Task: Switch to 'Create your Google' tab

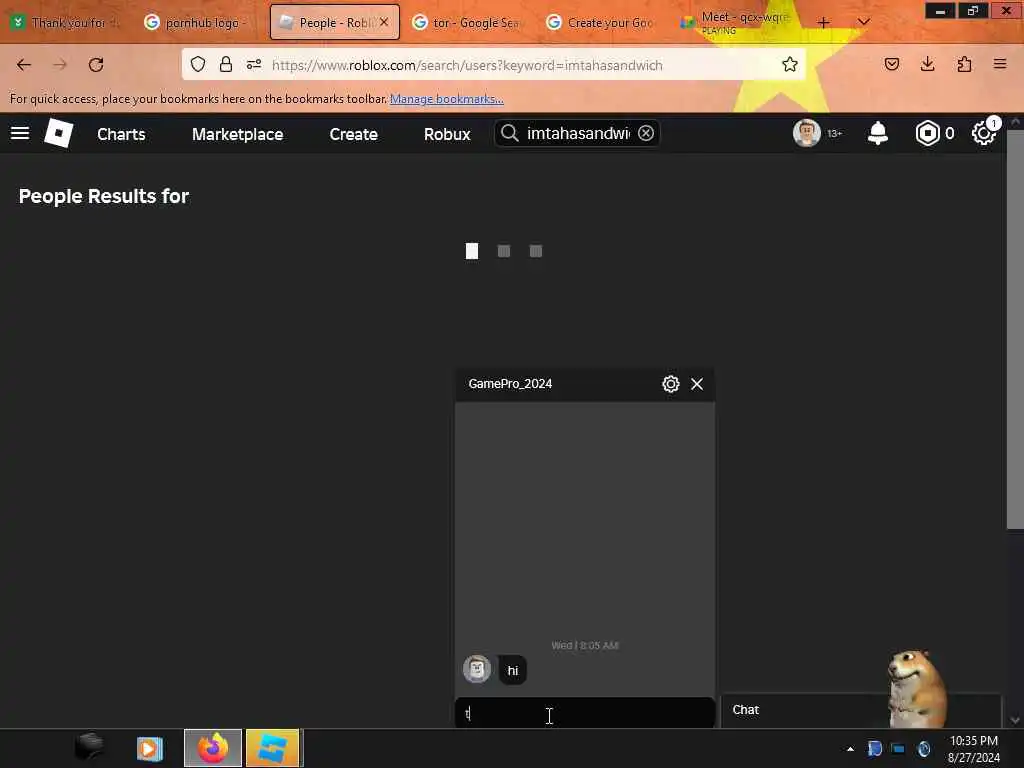Action: (601, 23)
